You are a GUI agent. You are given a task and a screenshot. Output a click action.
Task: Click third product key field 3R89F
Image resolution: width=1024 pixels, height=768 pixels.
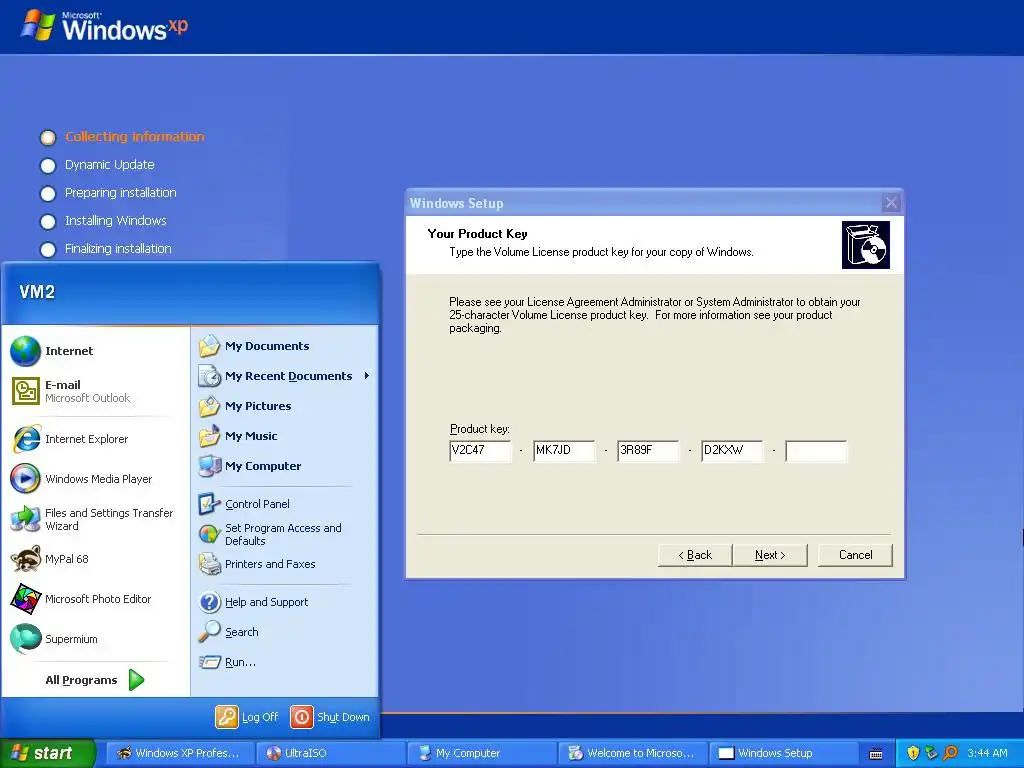[648, 451]
